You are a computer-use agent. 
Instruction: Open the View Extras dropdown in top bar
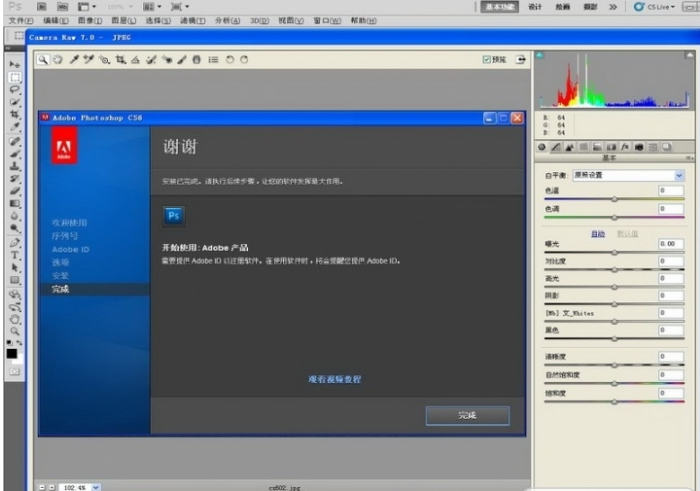[x=87, y=7]
